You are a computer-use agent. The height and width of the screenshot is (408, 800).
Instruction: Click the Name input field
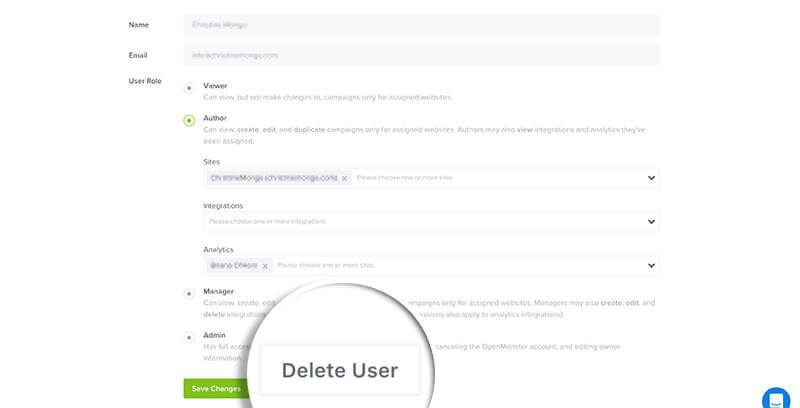tap(421, 25)
